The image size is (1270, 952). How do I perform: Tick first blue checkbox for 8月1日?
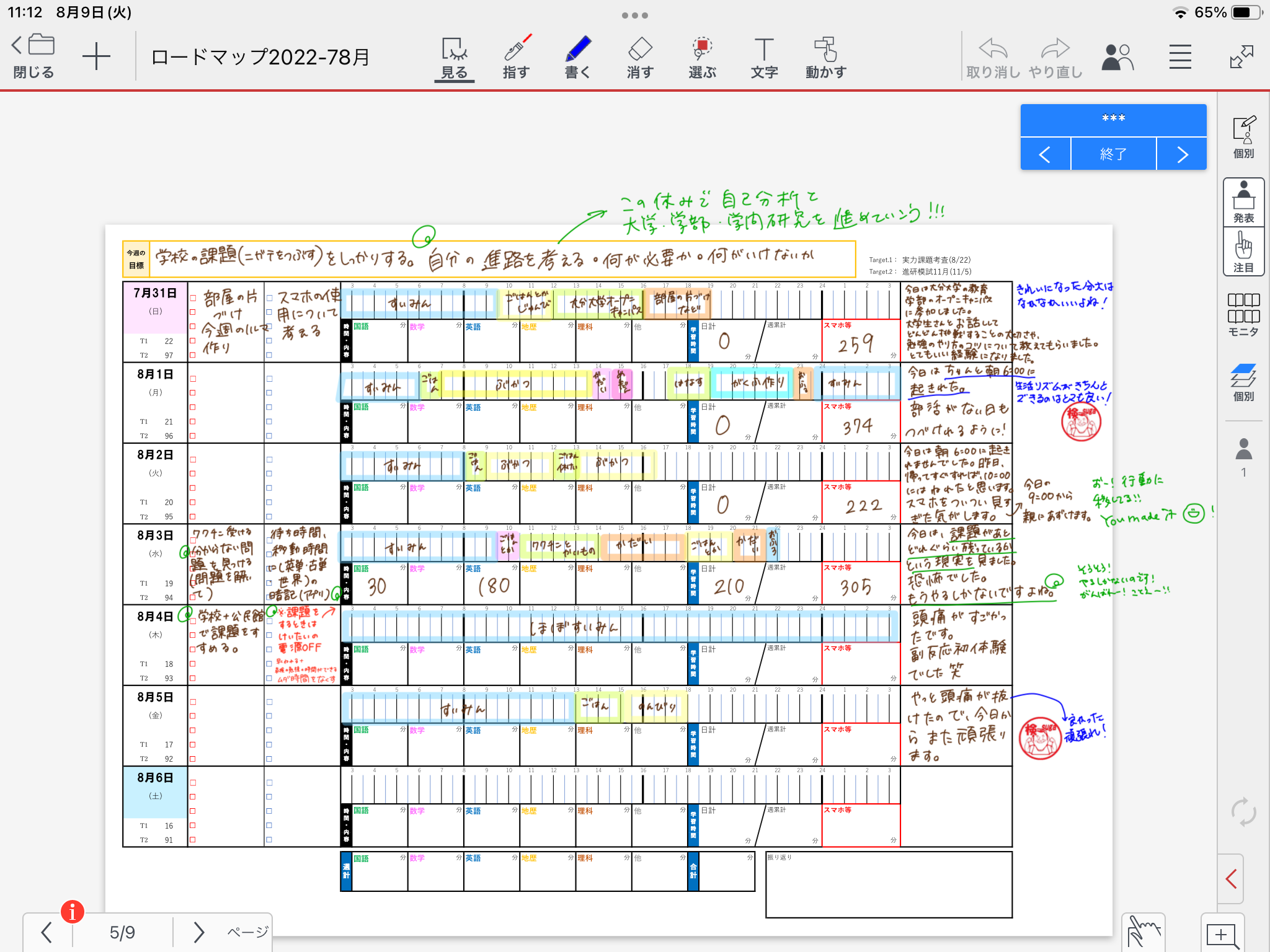click(x=269, y=379)
